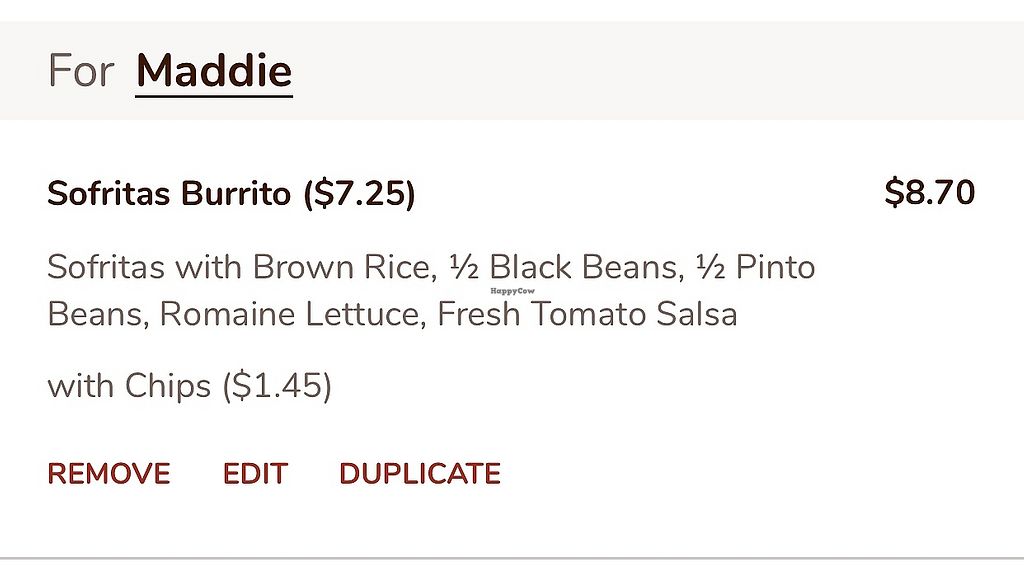Image resolution: width=1024 pixels, height=582 pixels.
Task: Click the "For" label in the header
Action: [81, 72]
